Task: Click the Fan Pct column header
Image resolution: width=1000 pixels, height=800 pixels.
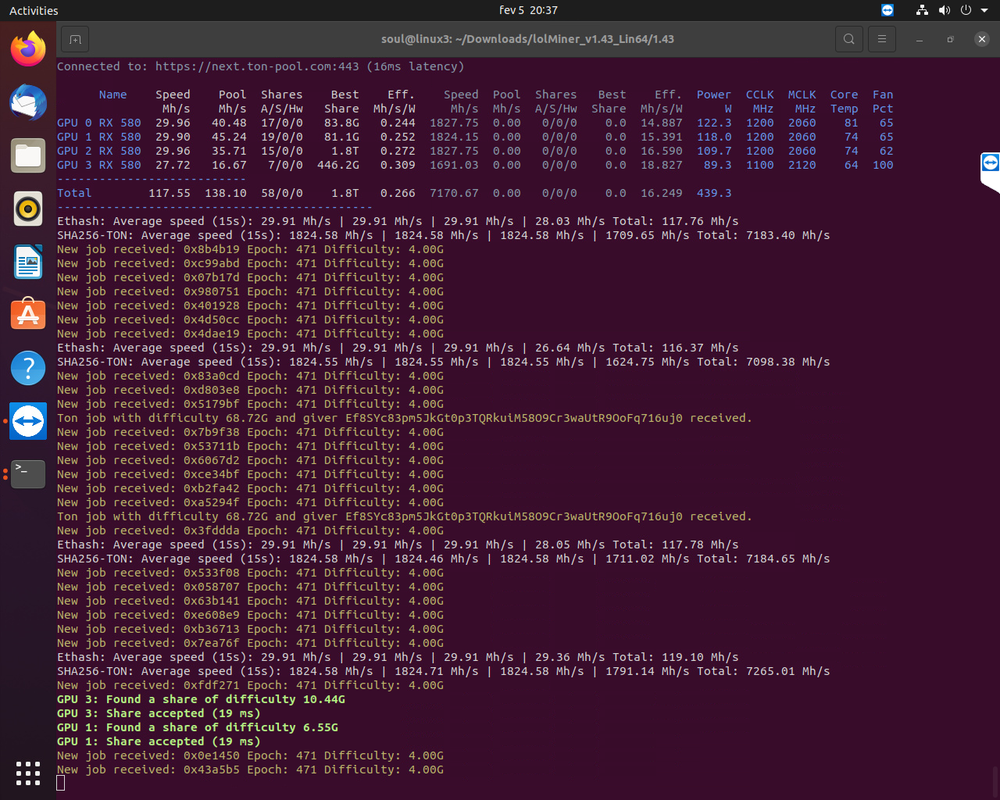Action: pyautogui.click(x=883, y=101)
